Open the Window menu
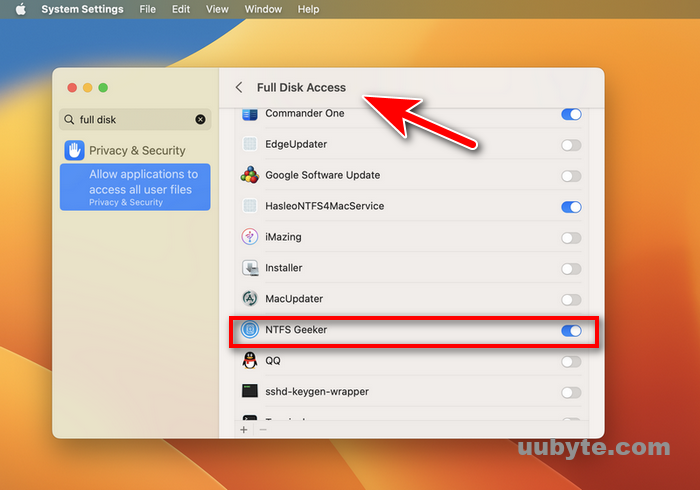700x490 pixels. click(x=263, y=9)
